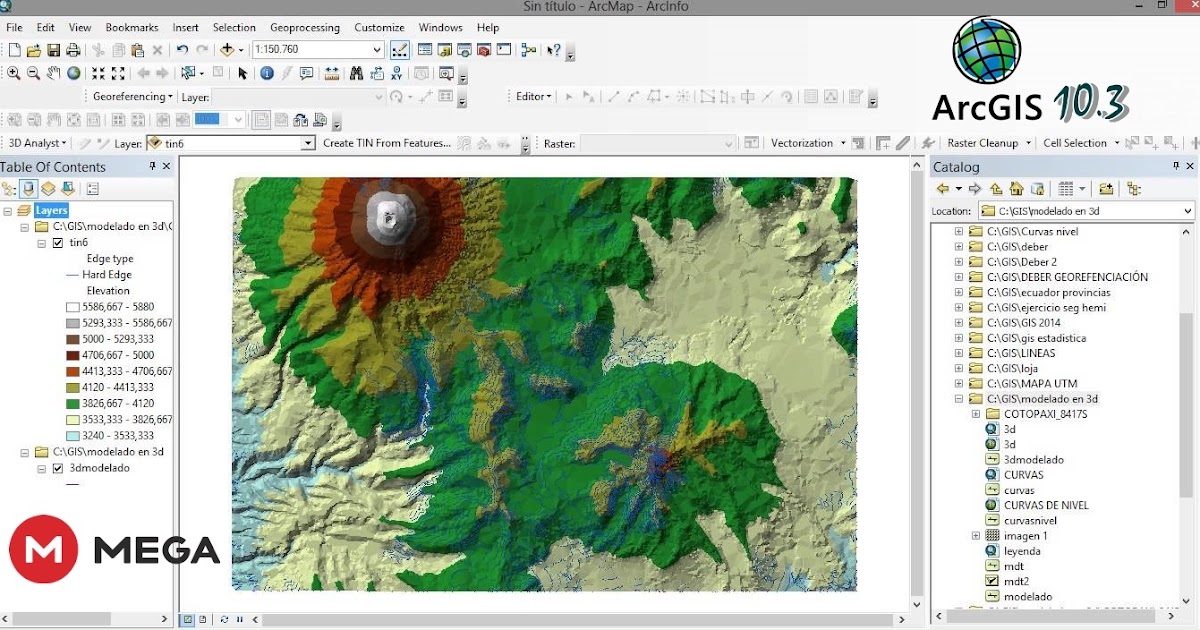
Task: Click the Print icon on the toolbar
Action: pos(72,48)
